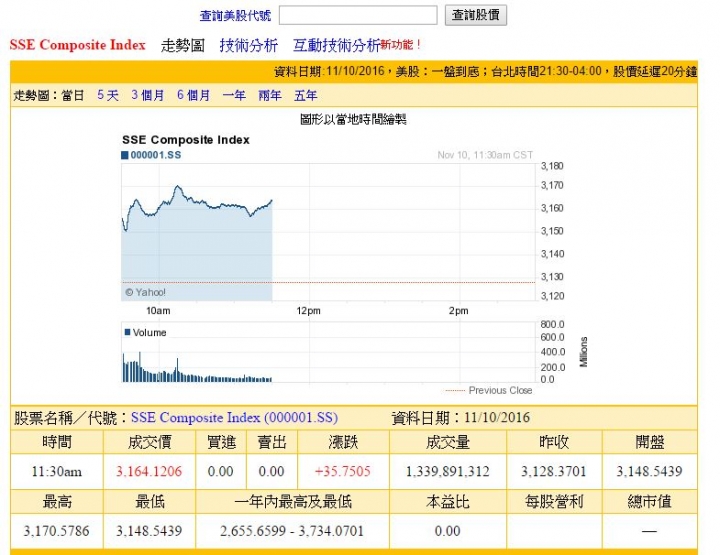Click the change value +35.7505
Image resolution: width=720 pixels, height=555 pixels.
coord(343,471)
